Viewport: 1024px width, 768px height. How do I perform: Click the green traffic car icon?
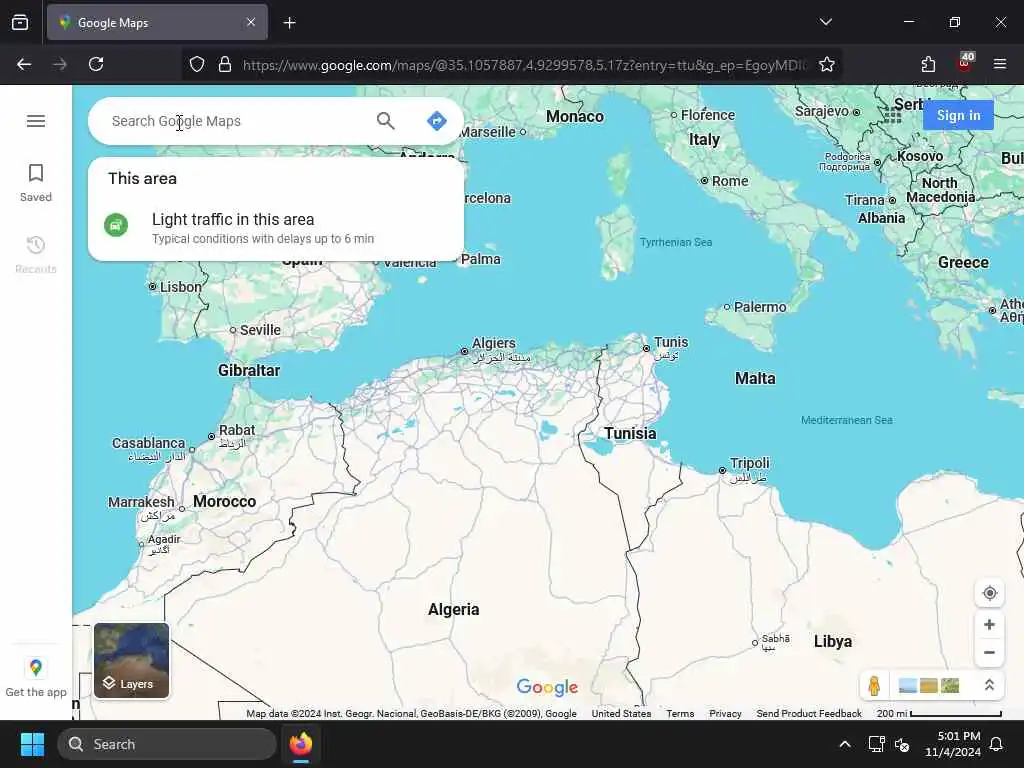[x=116, y=225]
